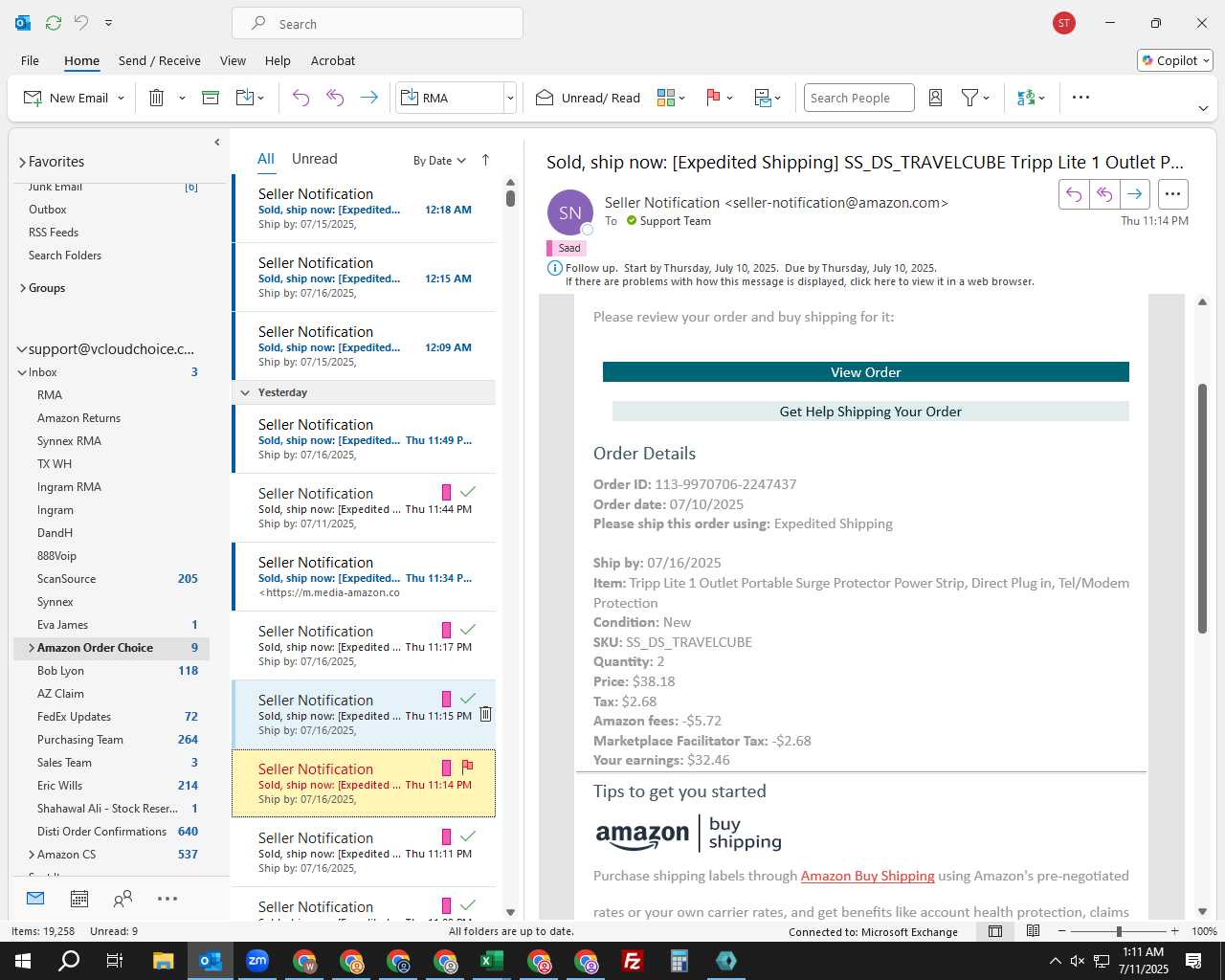Open the Address Book icon

click(936, 98)
